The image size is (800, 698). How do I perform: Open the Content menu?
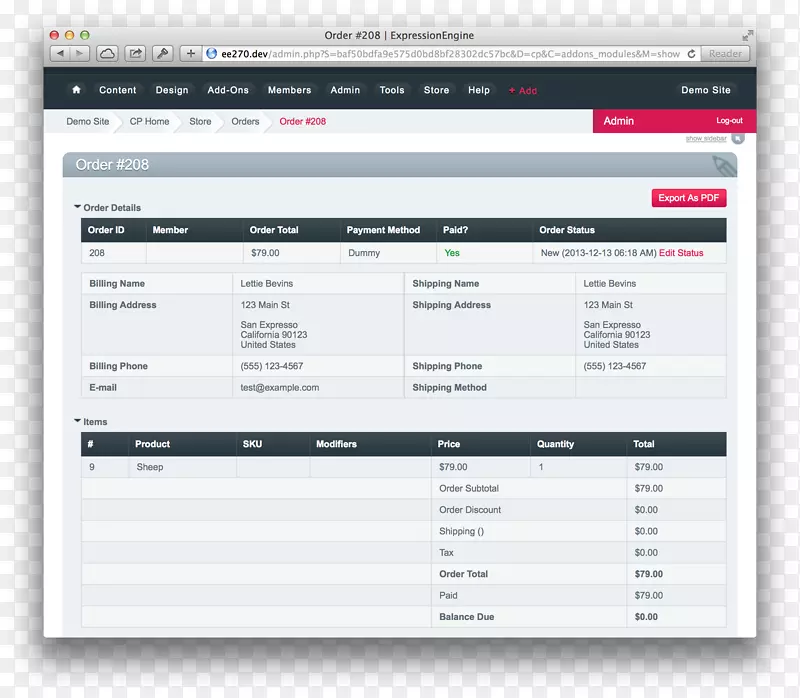point(117,90)
